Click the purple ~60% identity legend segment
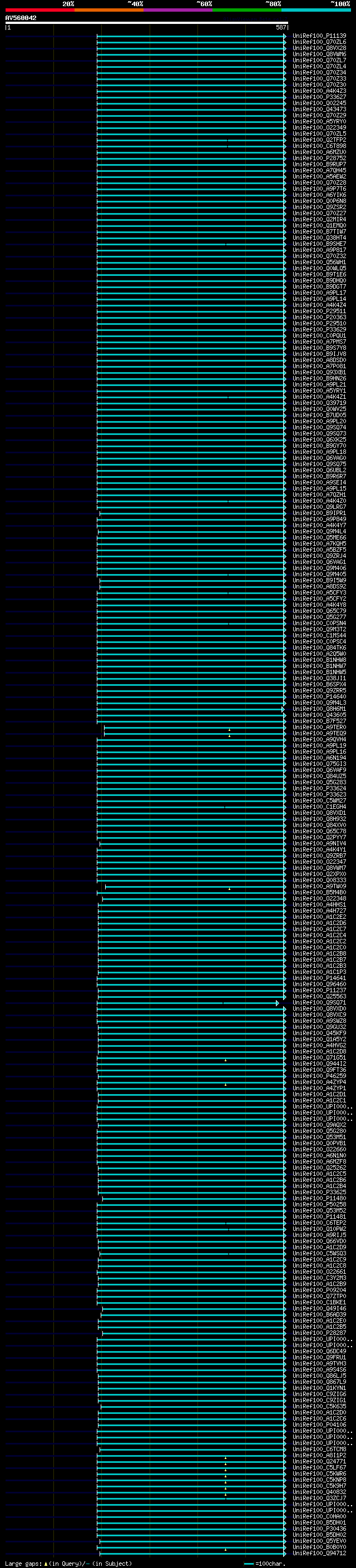This screenshot has height=1568, width=356. (x=179, y=10)
